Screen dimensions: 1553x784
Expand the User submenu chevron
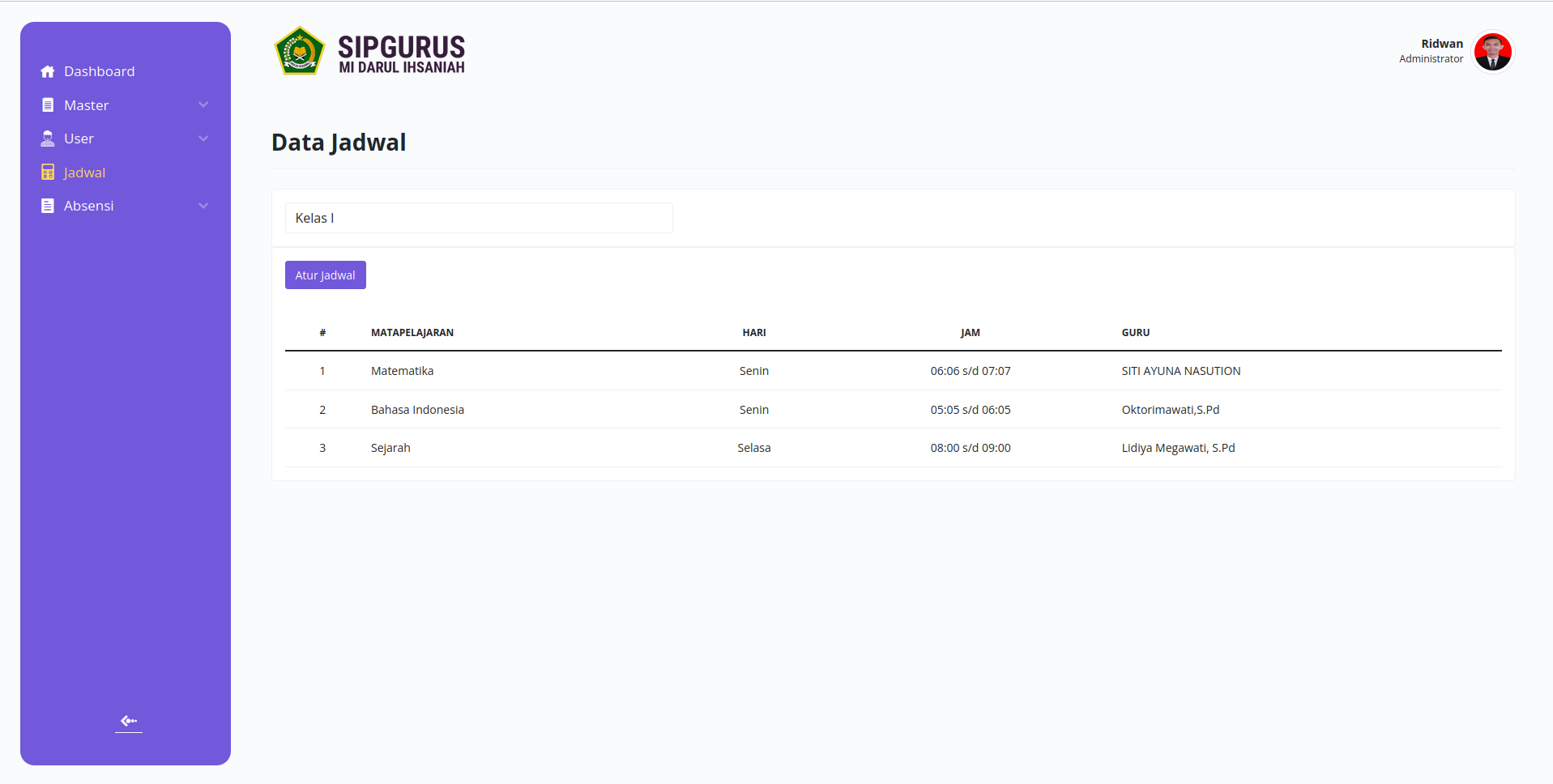tap(203, 138)
